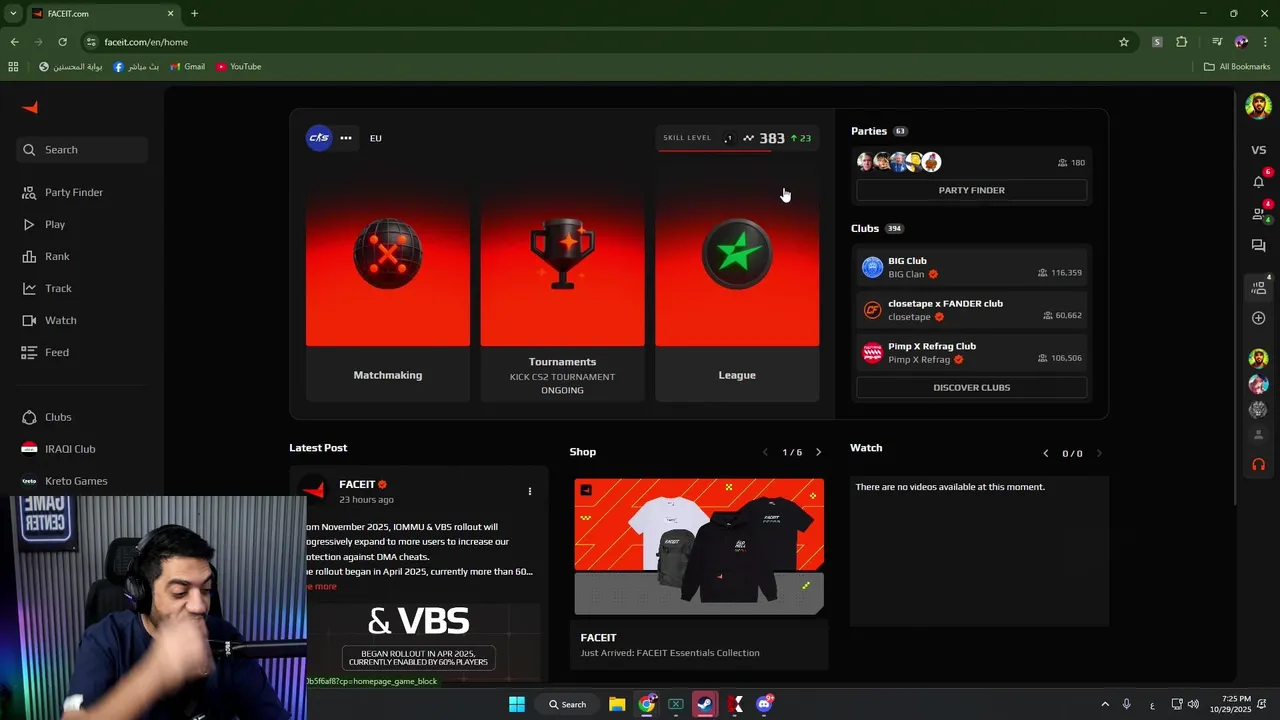1280x720 pixels.
Task: Open Steam from the taskbar
Action: coord(705,704)
